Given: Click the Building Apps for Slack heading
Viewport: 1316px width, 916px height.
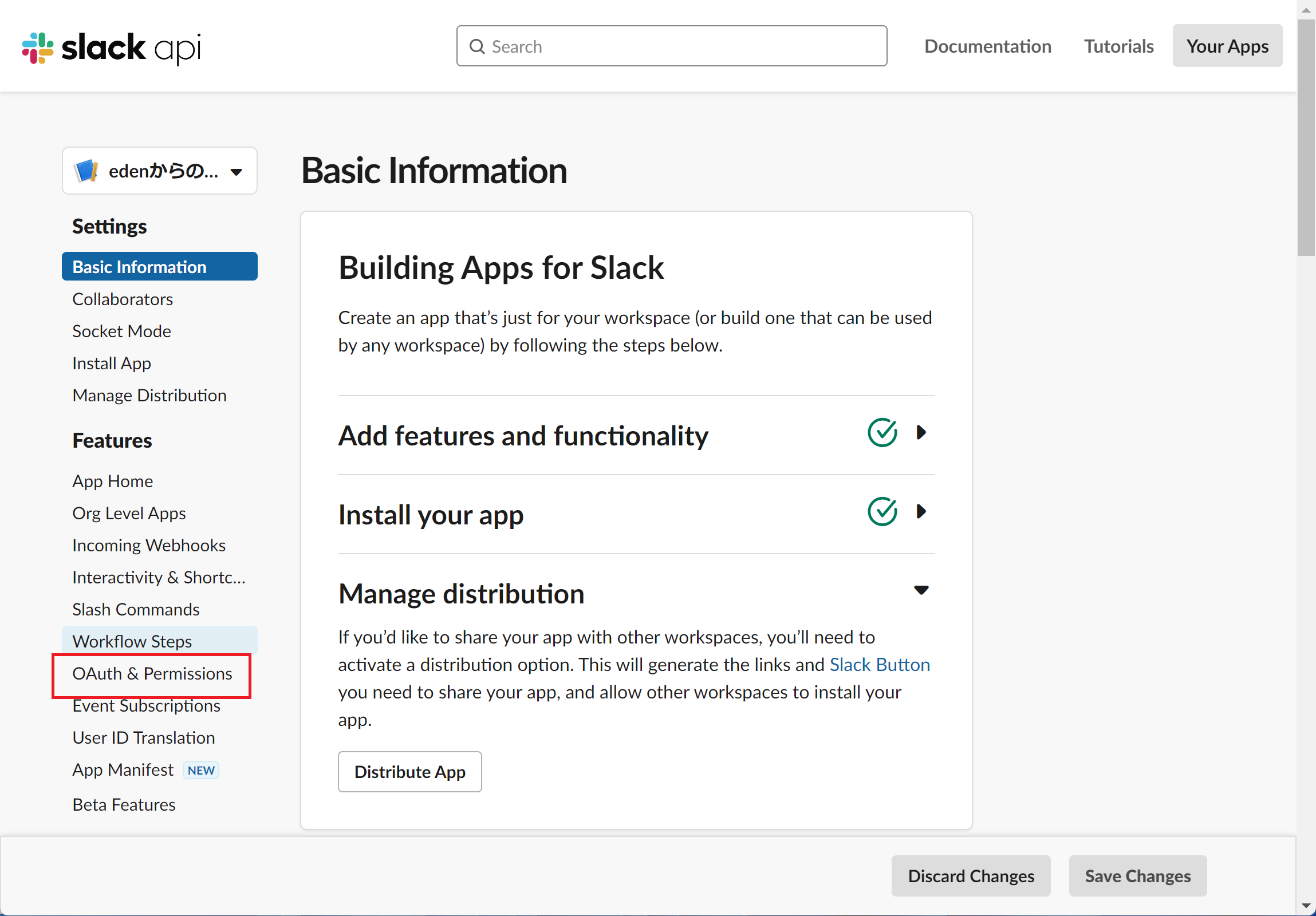Looking at the screenshot, I should point(501,268).
